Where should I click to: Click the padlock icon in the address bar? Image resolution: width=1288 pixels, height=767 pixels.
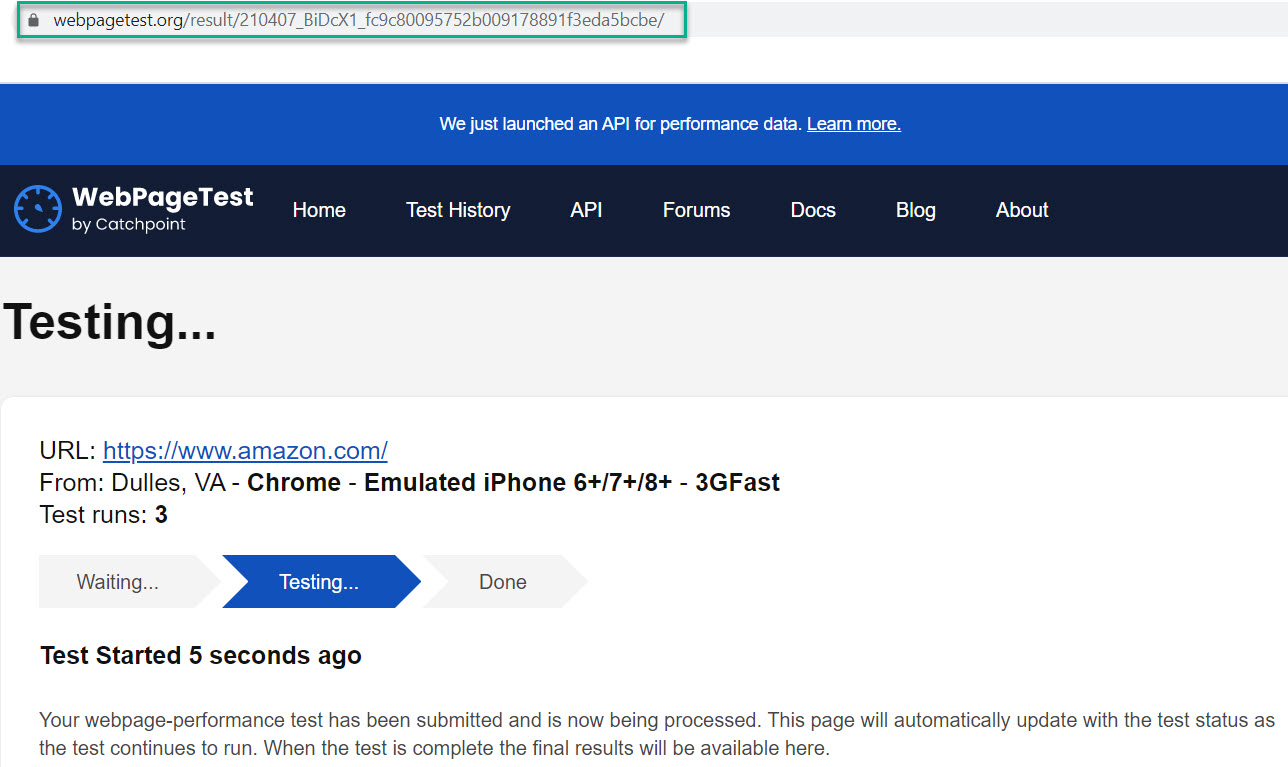point(34,20)
